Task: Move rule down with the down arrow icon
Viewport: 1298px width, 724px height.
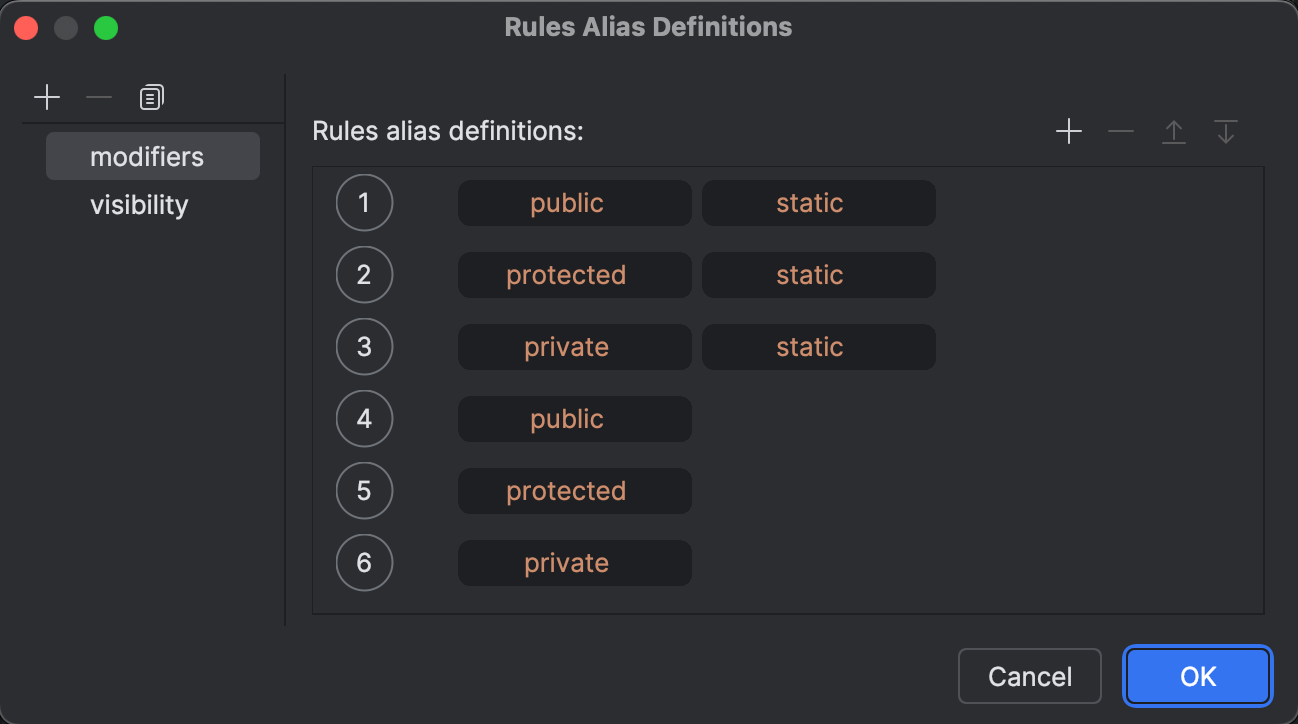Action: tap(1225, 131)
